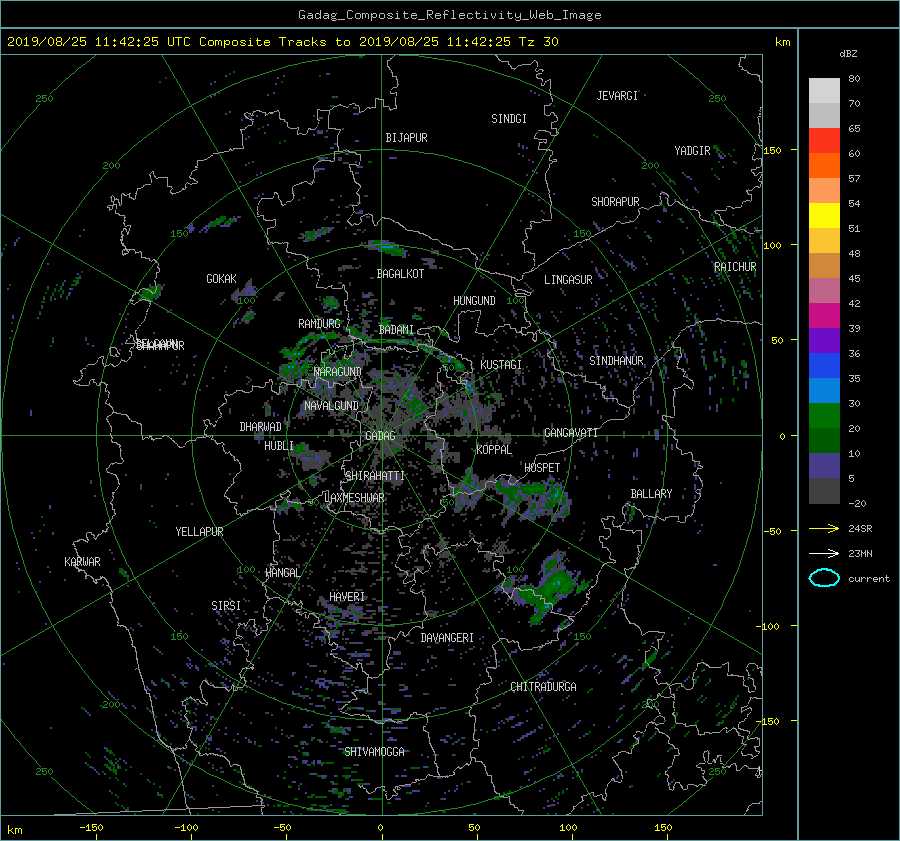
Task: Select the dark gray -20 dBZ swatch
Action: point(824,491)
